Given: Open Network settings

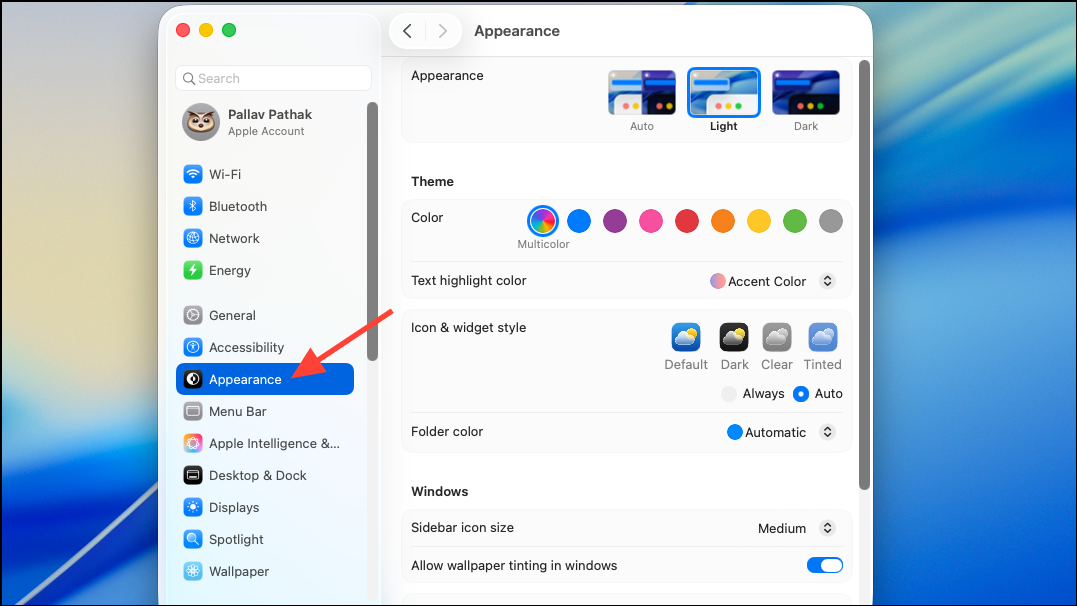Looking at the screenshot, I should pos(264,238).
